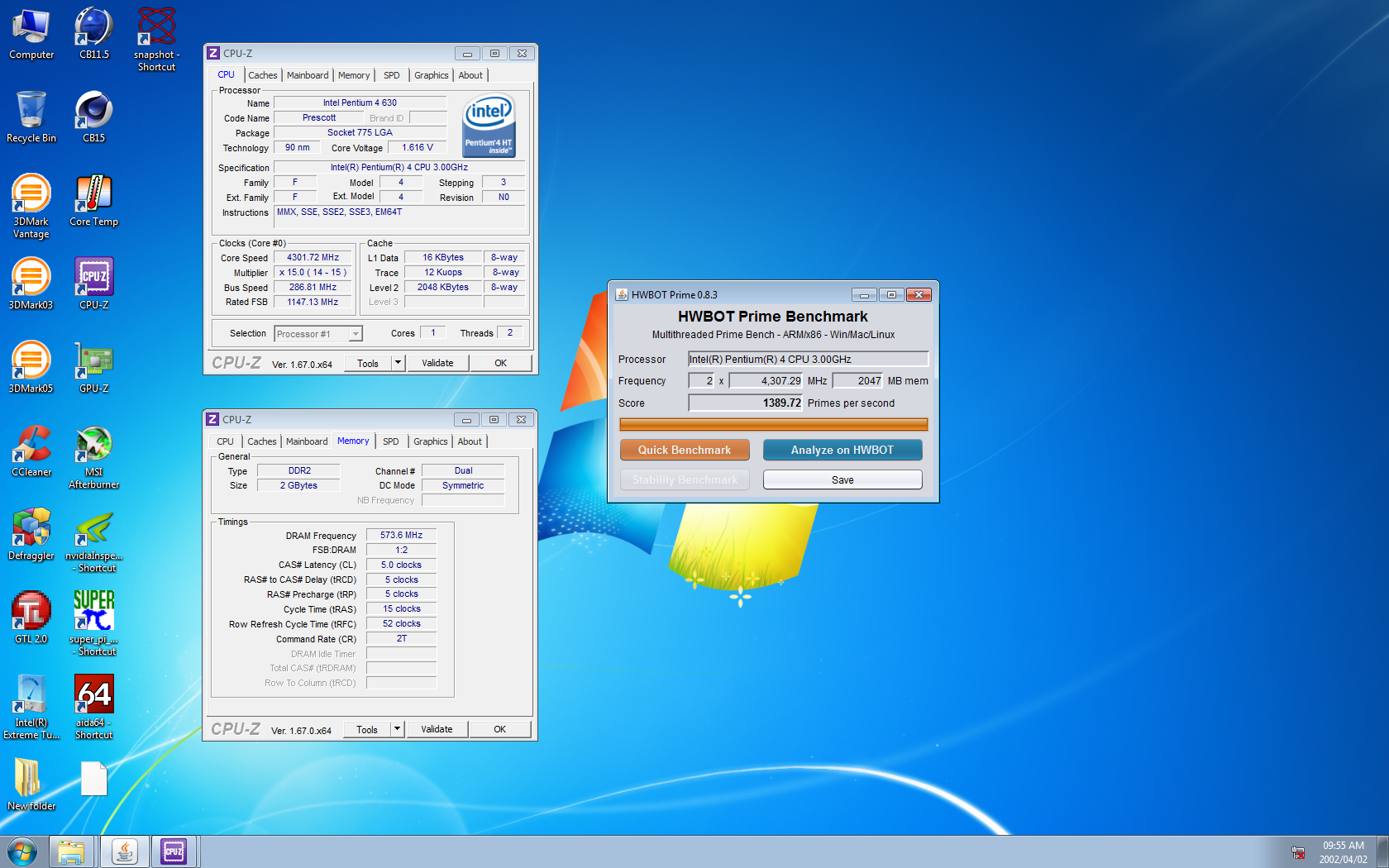Image resolution: width=1389 pixels, height=868 pixels.
Task: Switch to the Java taskbar app
Action: pyautogui.click(x=125, y=851)
